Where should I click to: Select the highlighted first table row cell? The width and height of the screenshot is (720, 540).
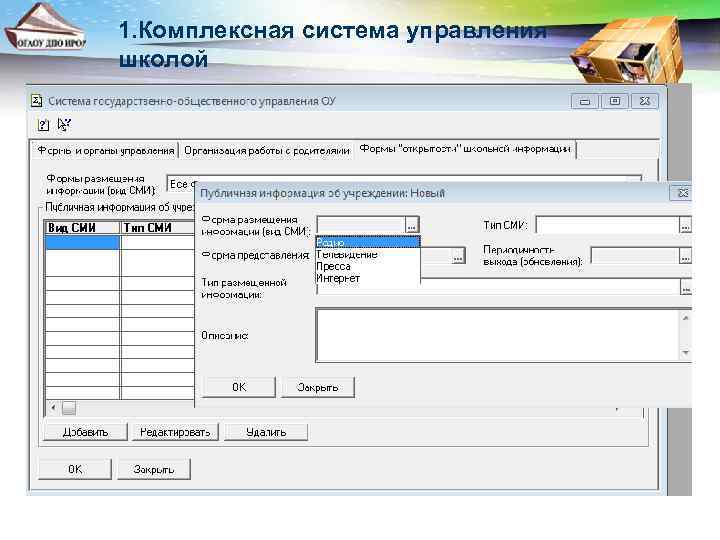coord(83,242)
